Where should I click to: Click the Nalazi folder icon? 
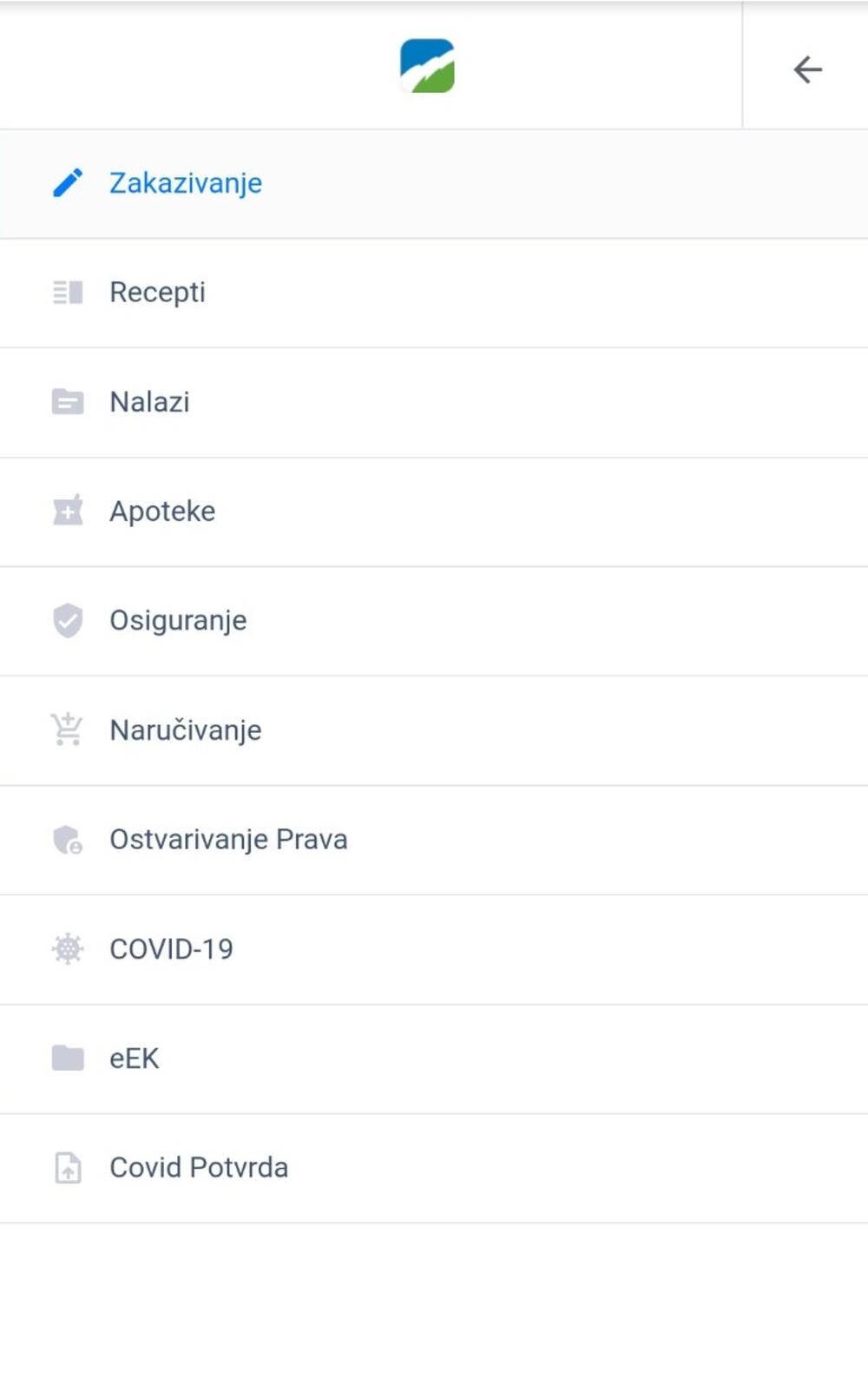pyautogui.click(x=68, y=402)
